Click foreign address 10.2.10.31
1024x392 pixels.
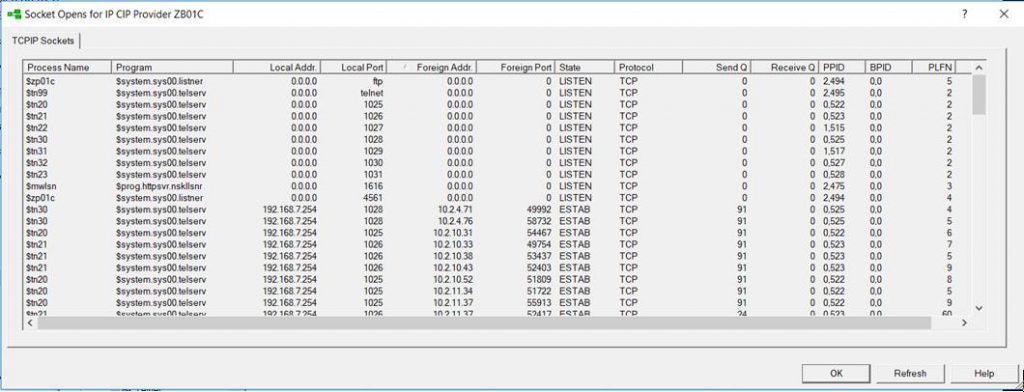coord(452,233)
